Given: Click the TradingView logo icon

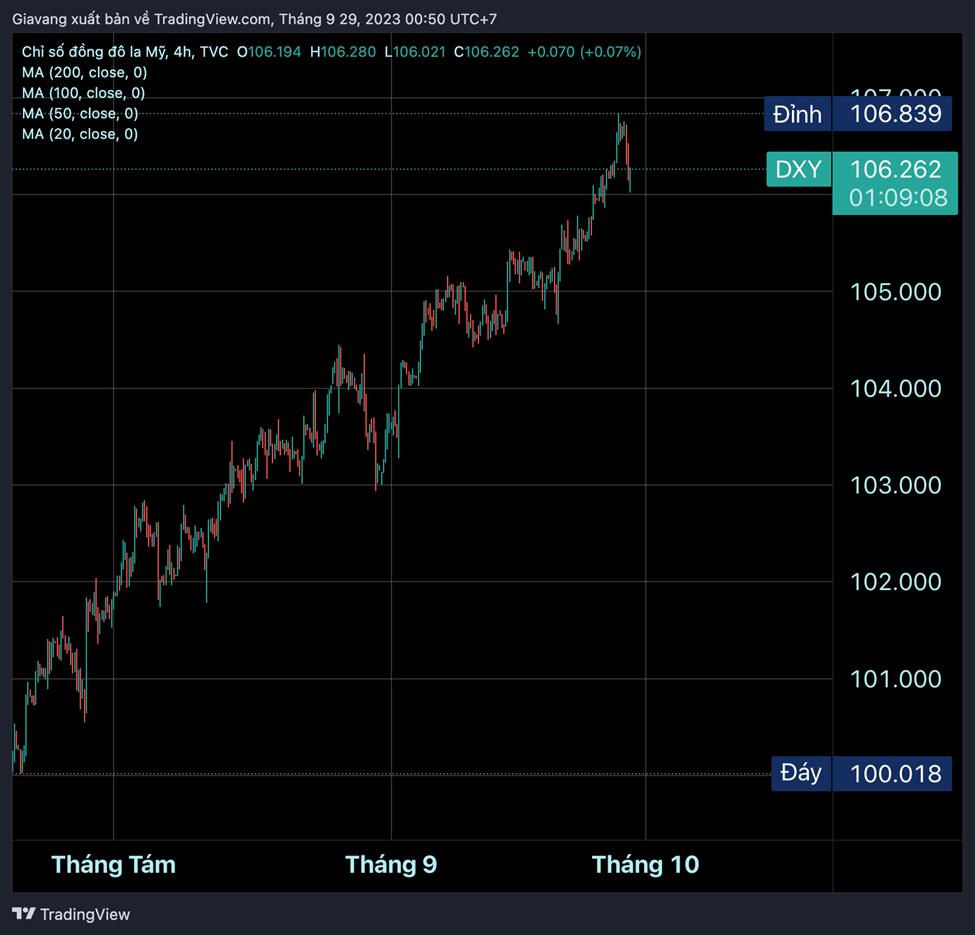Looking at the screenshot, I should pos(23,913).
